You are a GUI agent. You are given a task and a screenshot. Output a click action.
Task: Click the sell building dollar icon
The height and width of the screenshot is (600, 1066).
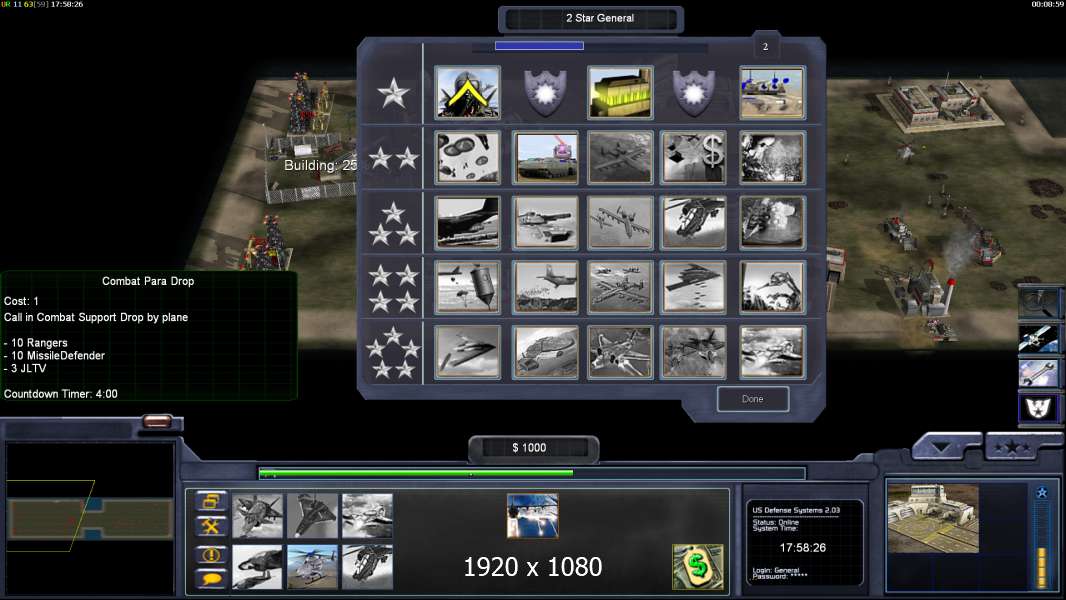pyautogui.click(x=698, y=566)
